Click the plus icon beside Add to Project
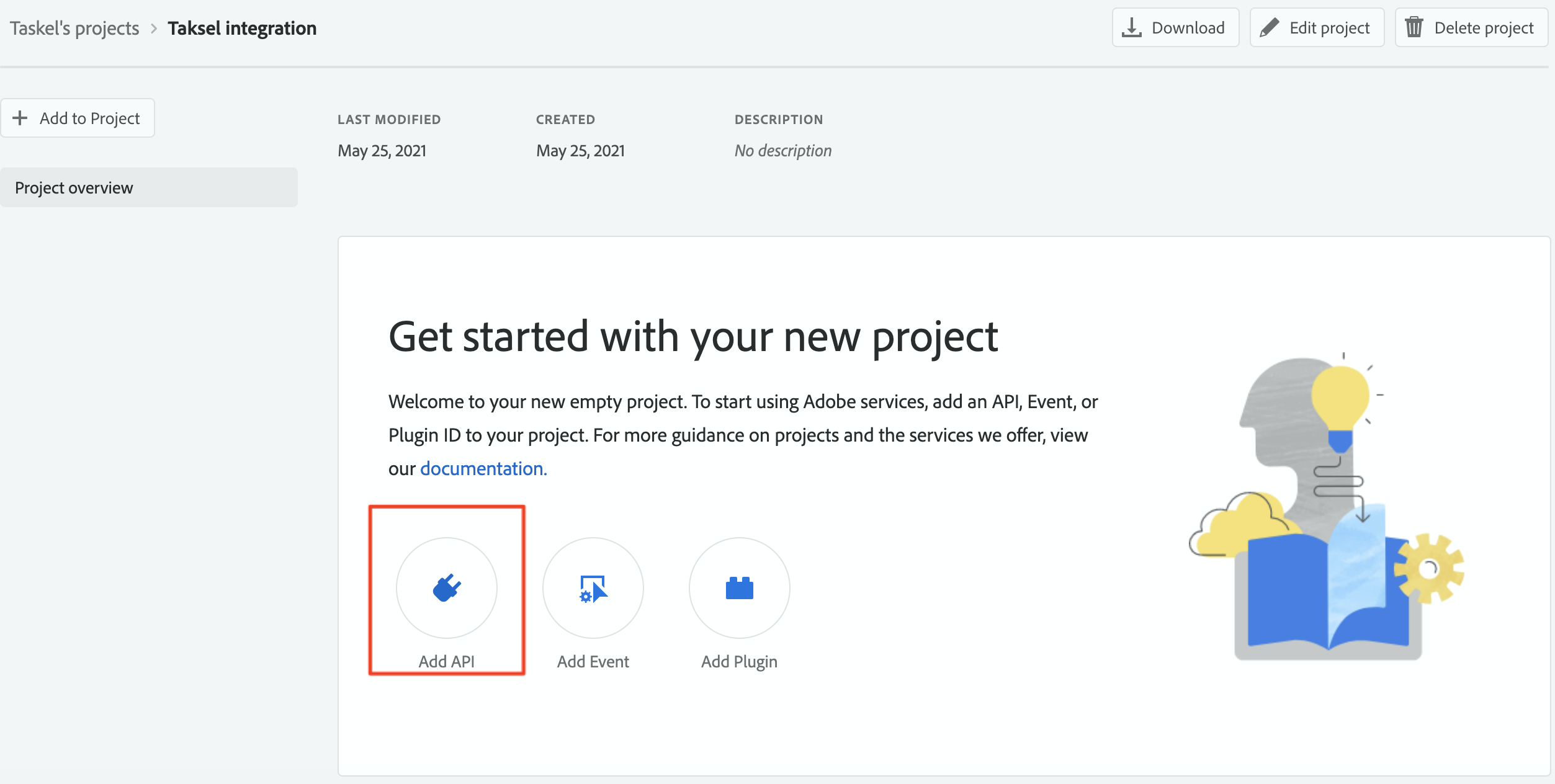This screenshot has height=784, width=1555. [20, 118]
